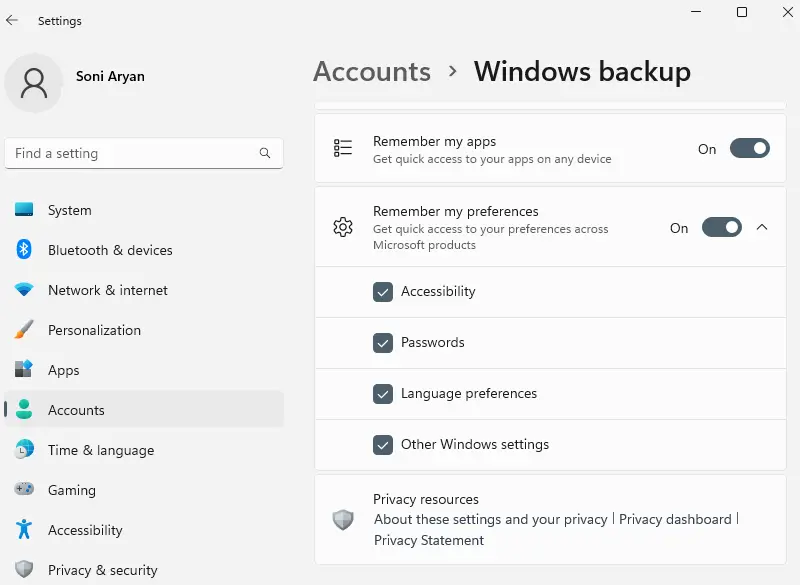This screenshot has height=585, width=800.
Task: Click inside the Find a setting search box
Action: (130, 153)
